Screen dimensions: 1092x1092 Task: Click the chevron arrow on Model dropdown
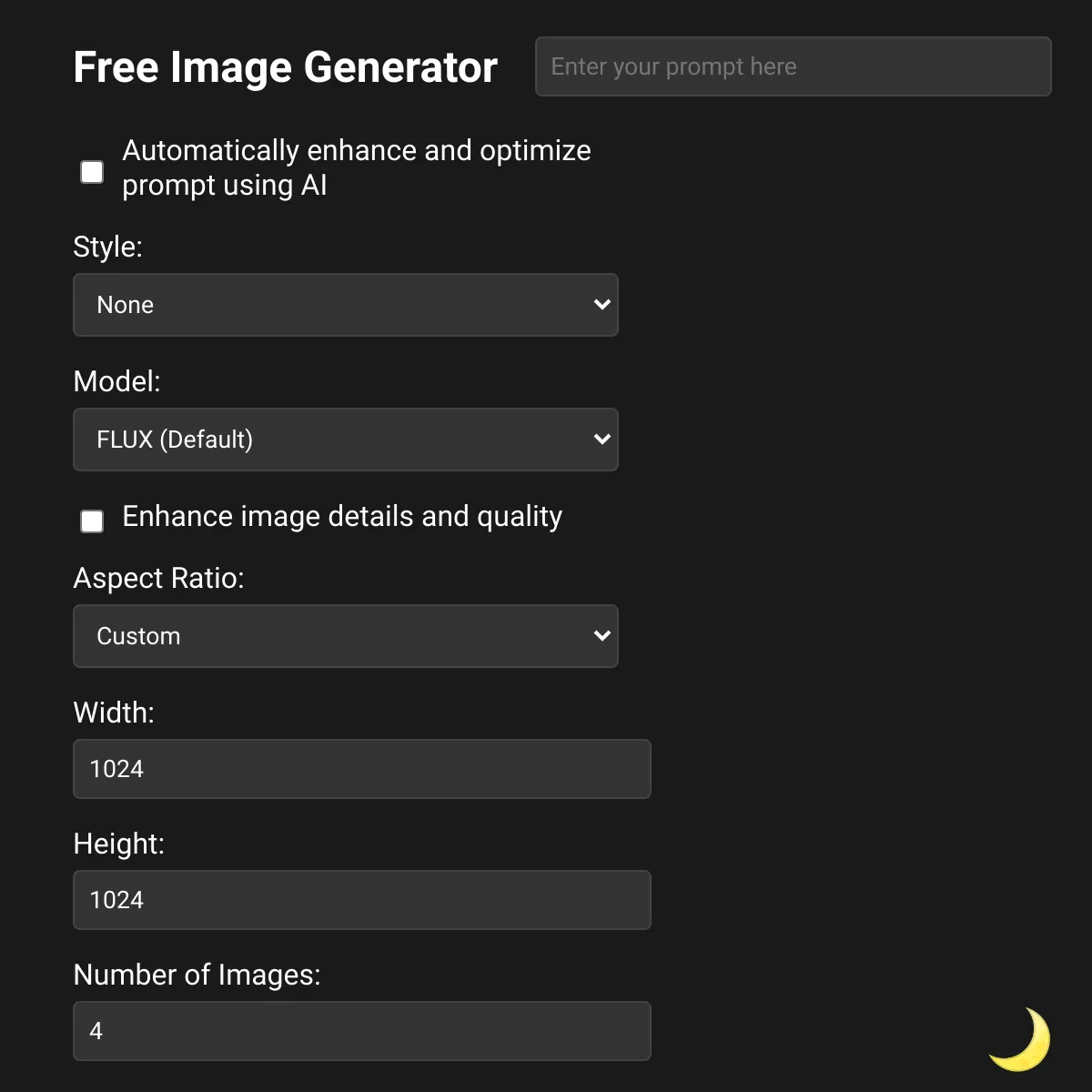pos(602,440)
